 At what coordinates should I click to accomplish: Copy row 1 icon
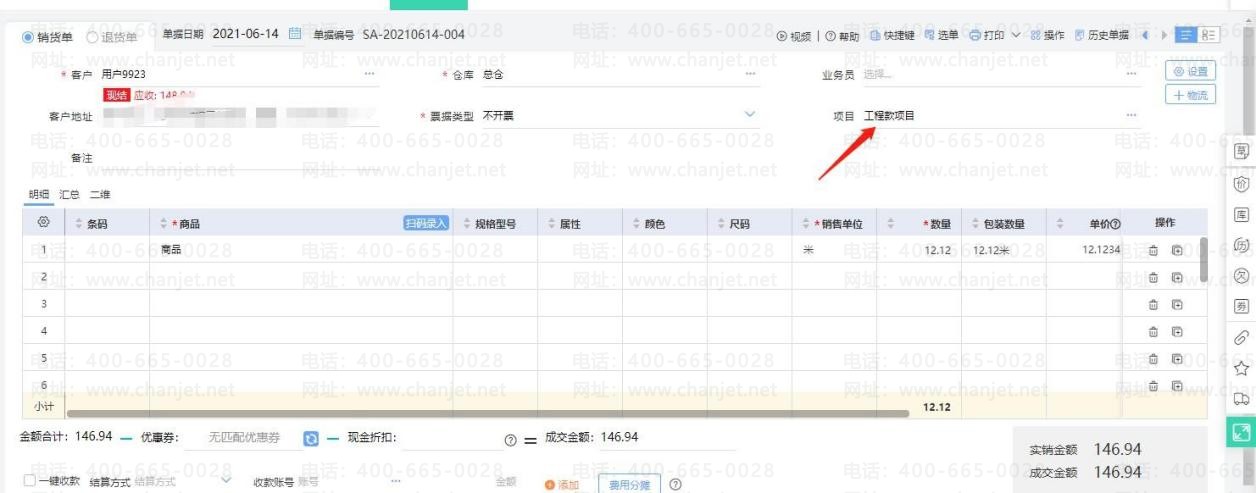point(1177,249)
